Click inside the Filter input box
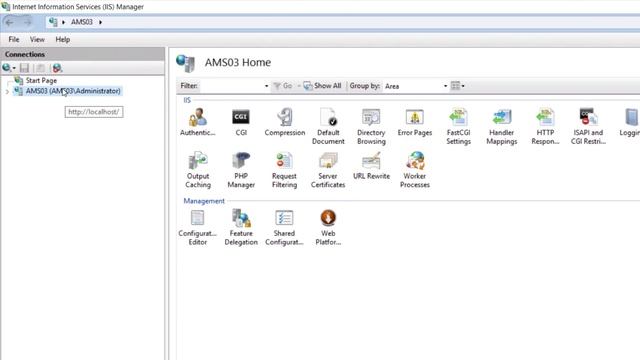640x360 pixels. pyautogui.click(x=231, y=86)
